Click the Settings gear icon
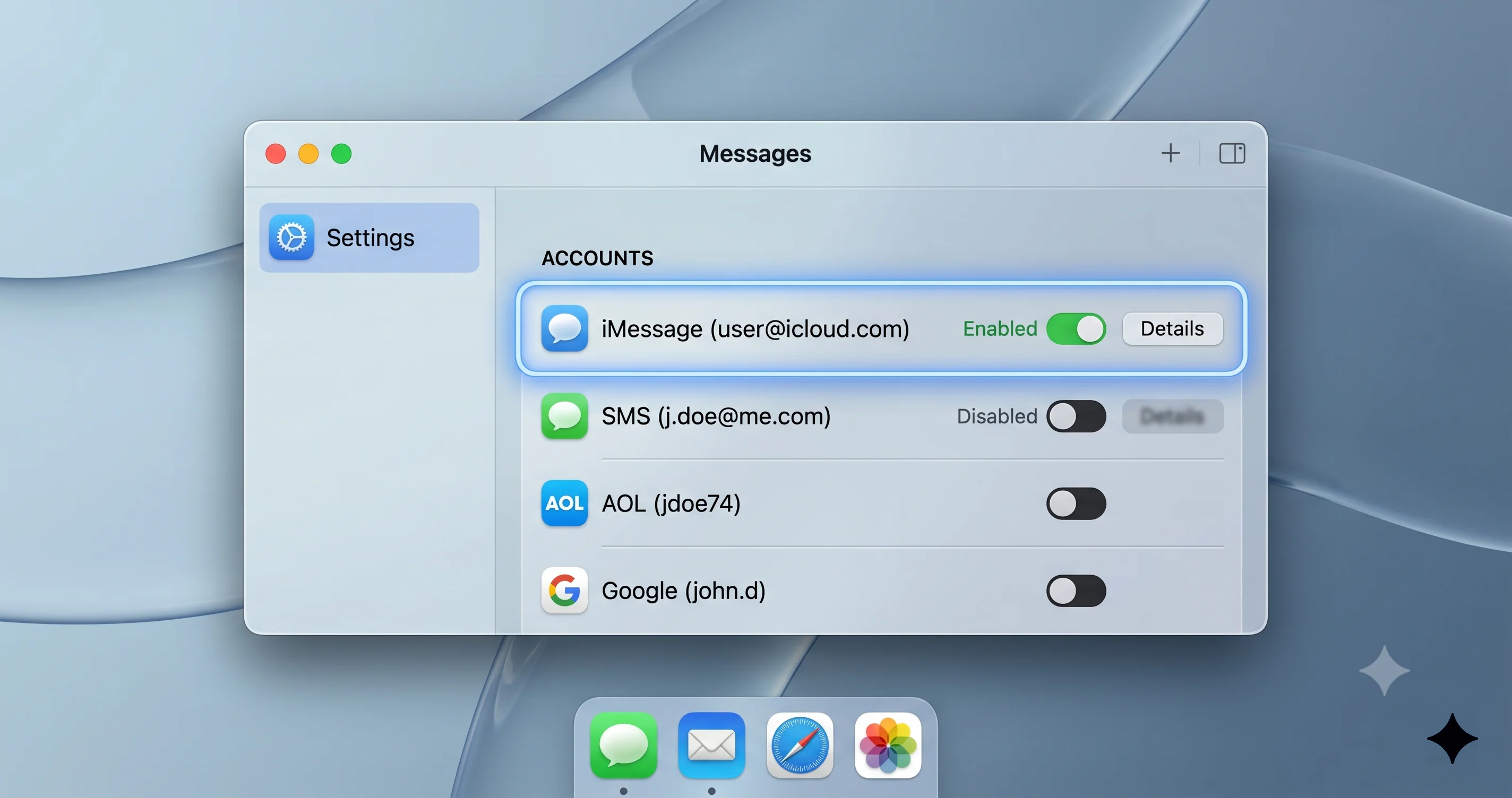The height and width of the screenshot is (798, 1512). tap(291, 238)
